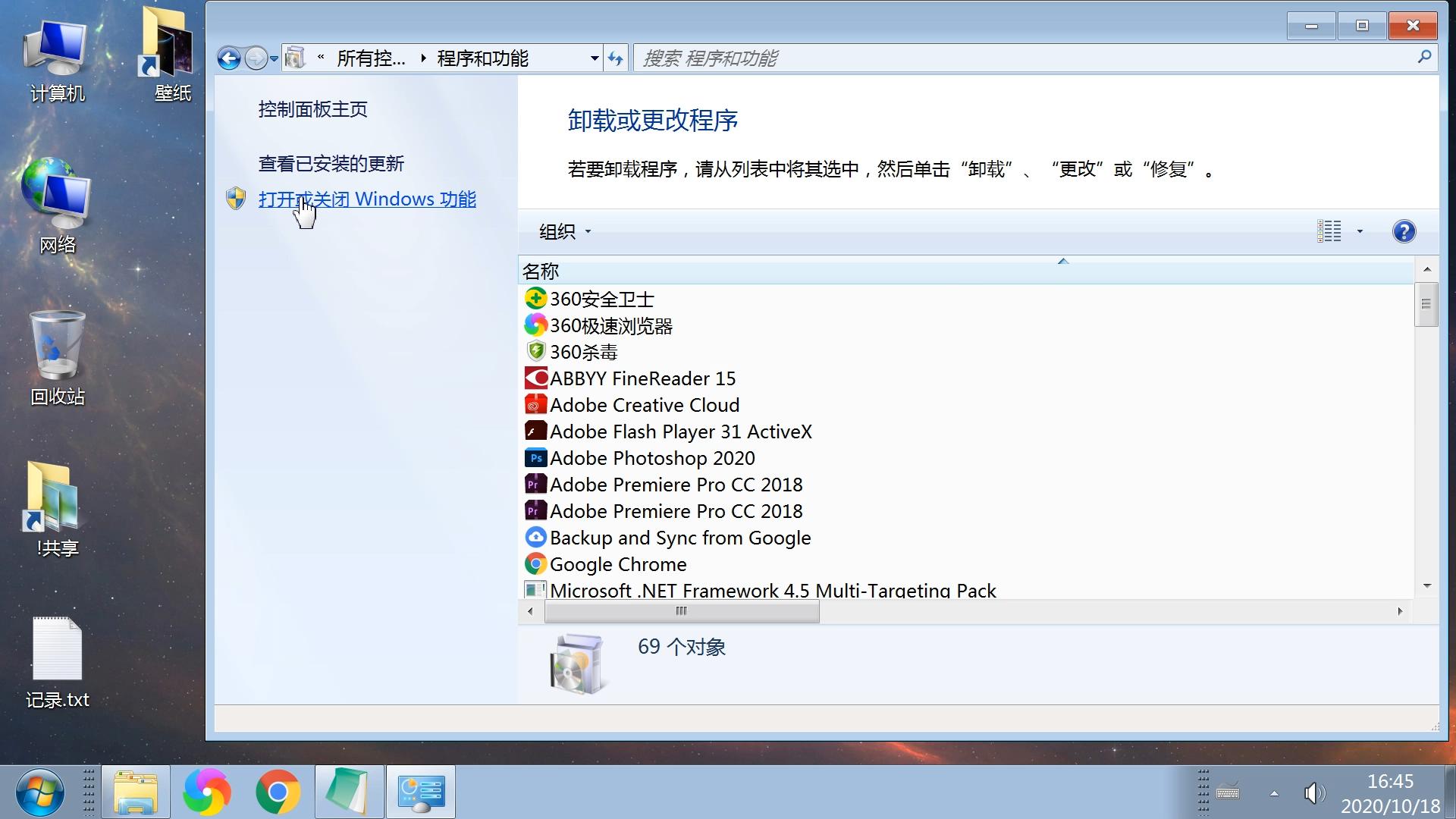Open the 组织 dropdown menu
Screen dimensions: 1456x819
(x=563, y=231)
